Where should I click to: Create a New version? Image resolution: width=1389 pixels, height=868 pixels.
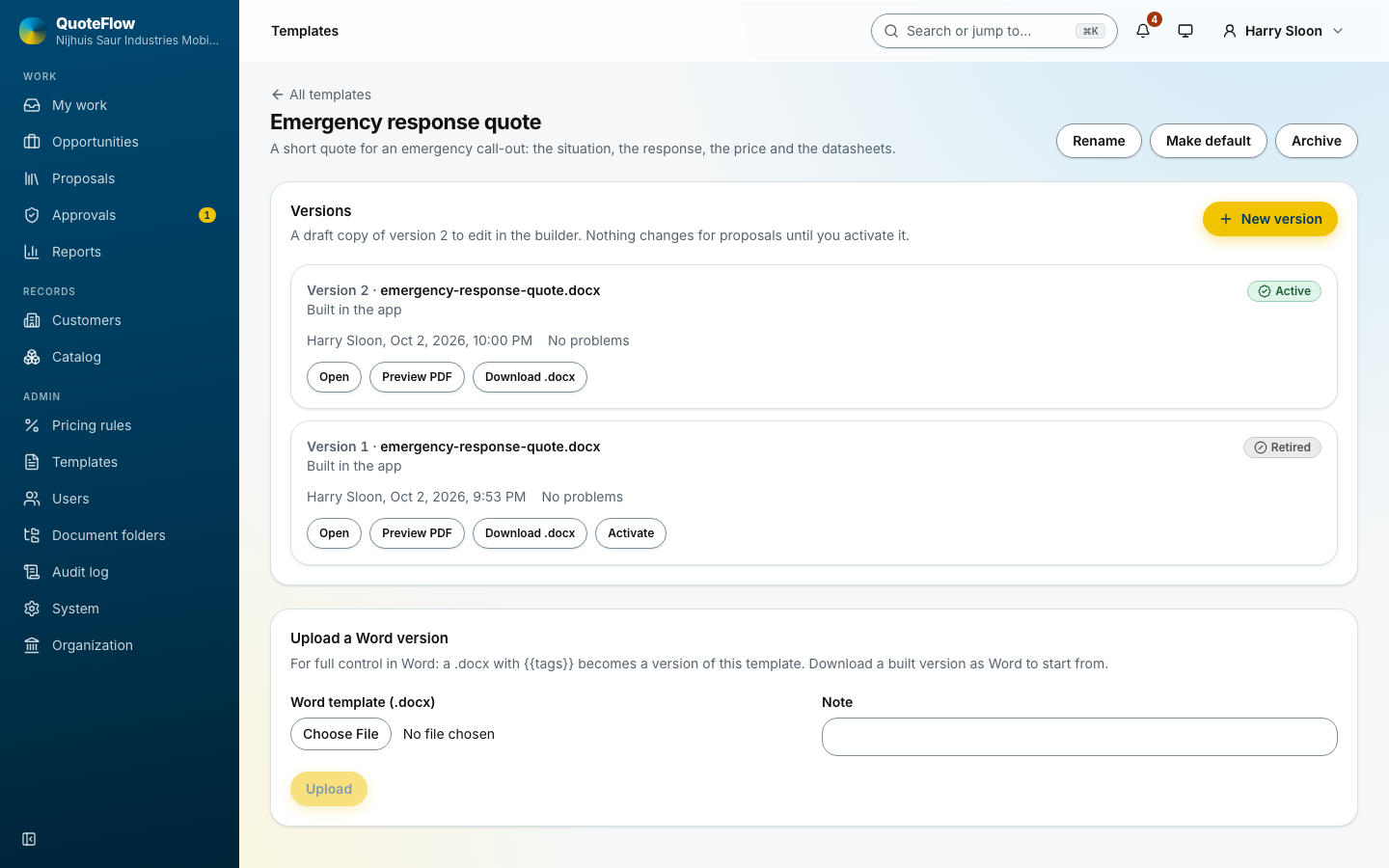coord(1269,219)
